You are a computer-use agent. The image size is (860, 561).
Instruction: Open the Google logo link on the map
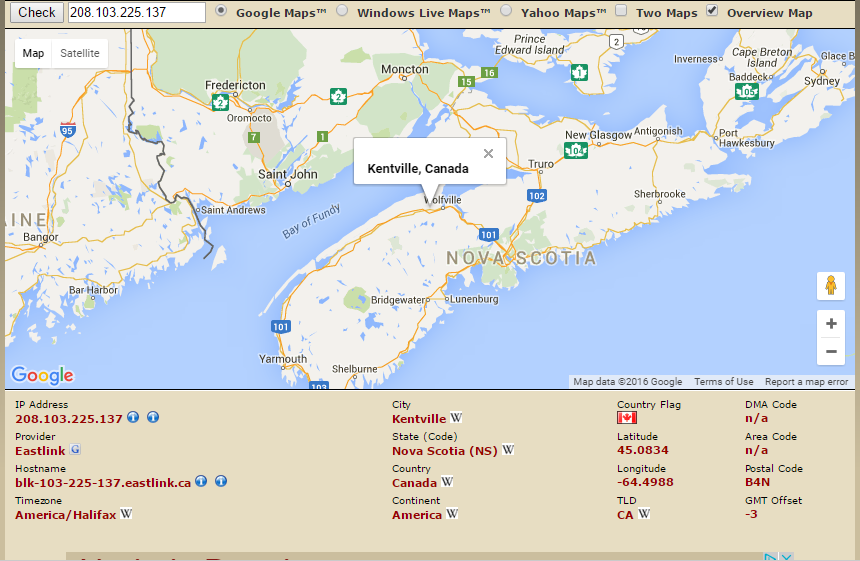coord(42,376)
